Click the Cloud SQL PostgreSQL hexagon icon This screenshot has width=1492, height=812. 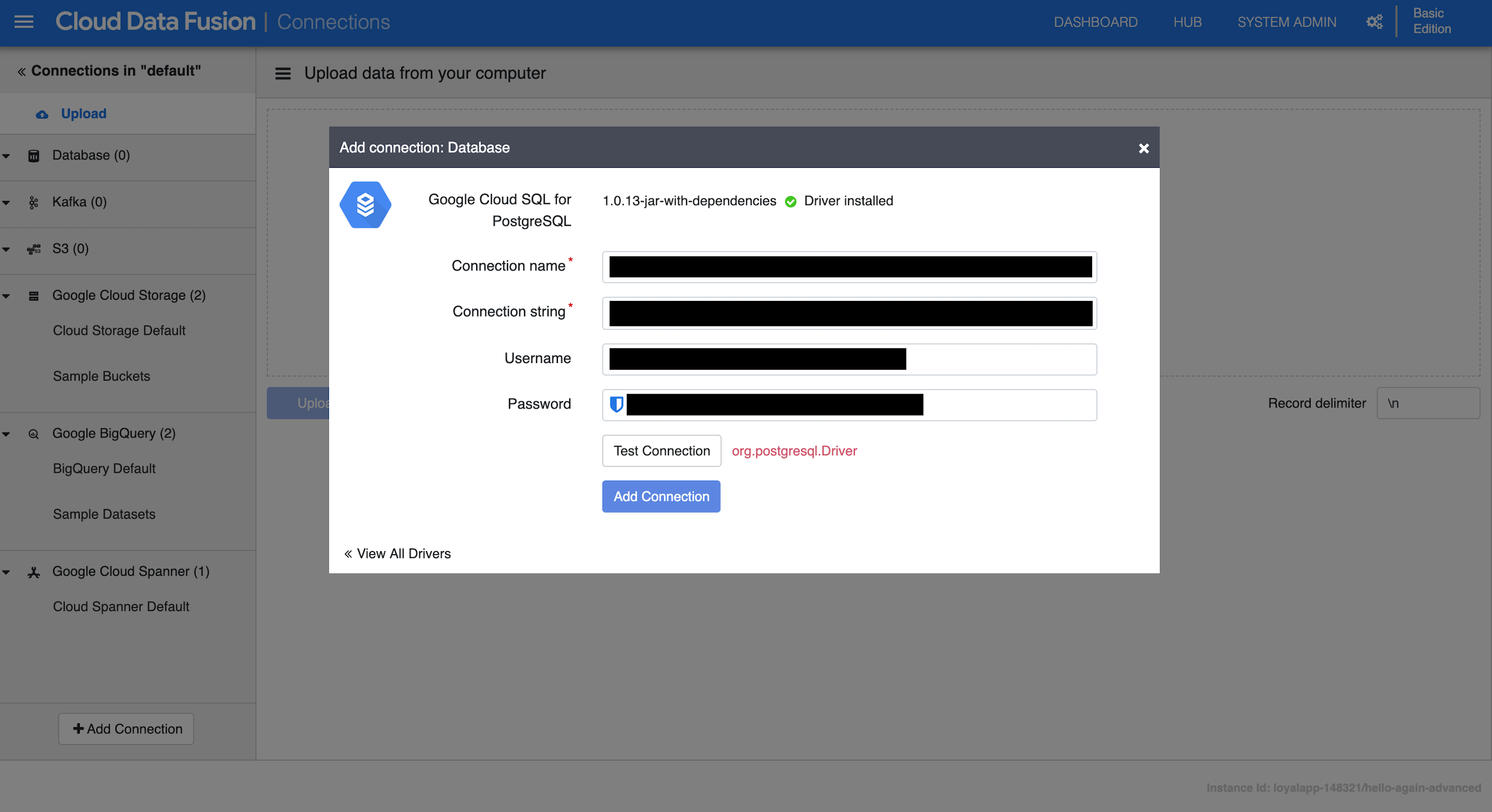365,205
